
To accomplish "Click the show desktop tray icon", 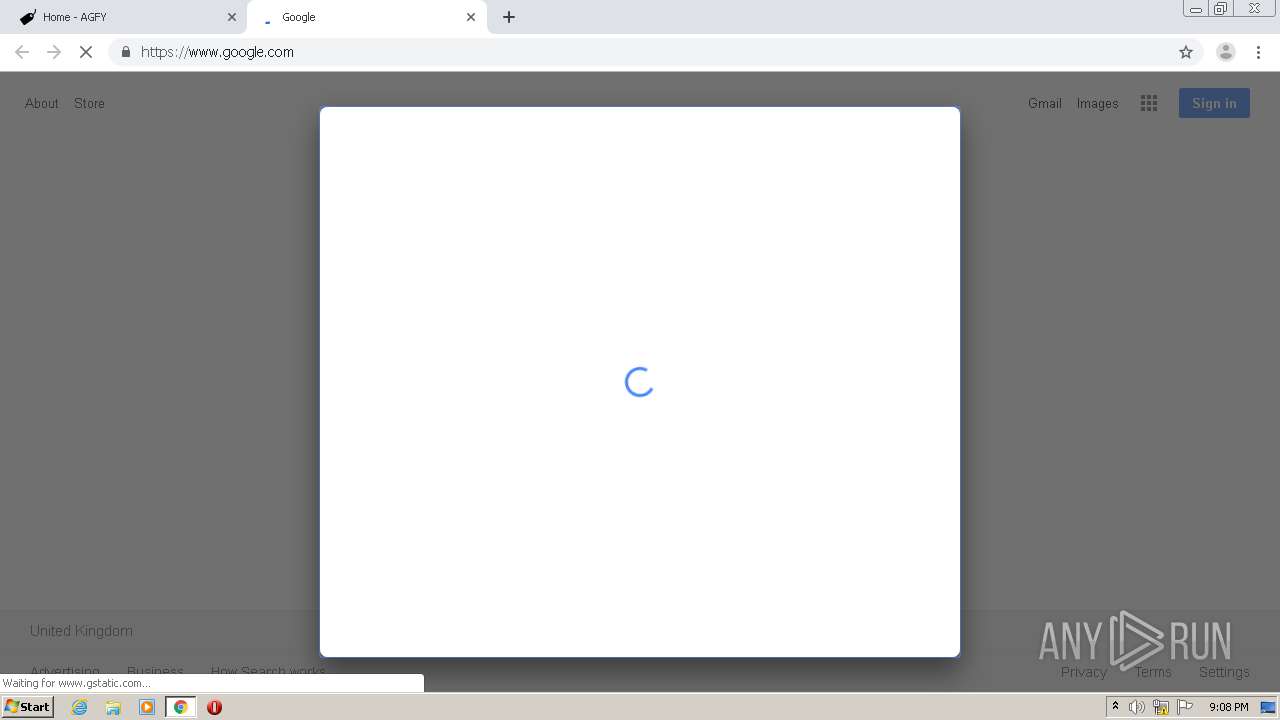I will coord(1268,707).
